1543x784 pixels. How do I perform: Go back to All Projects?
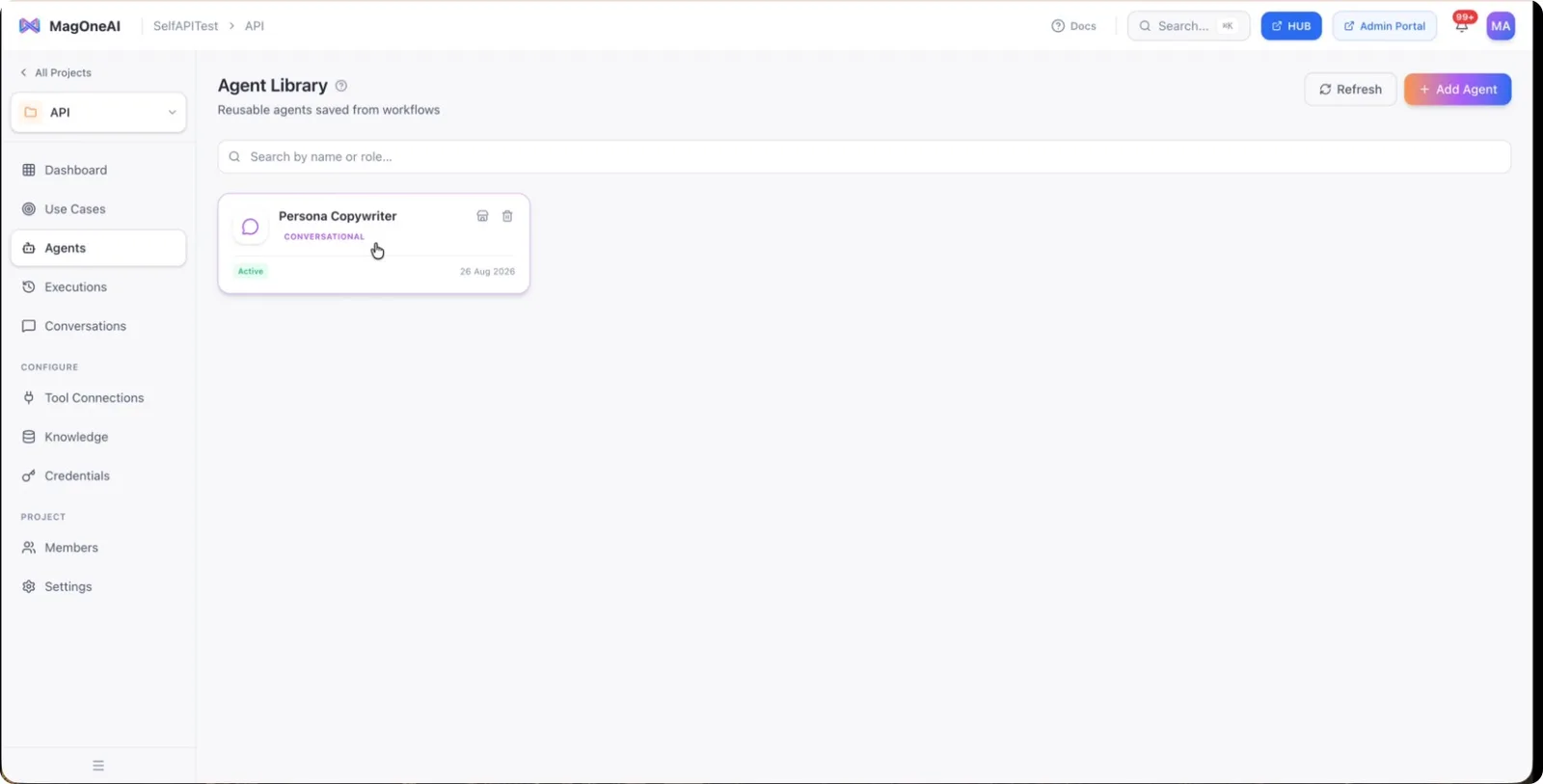coord(56,72)
